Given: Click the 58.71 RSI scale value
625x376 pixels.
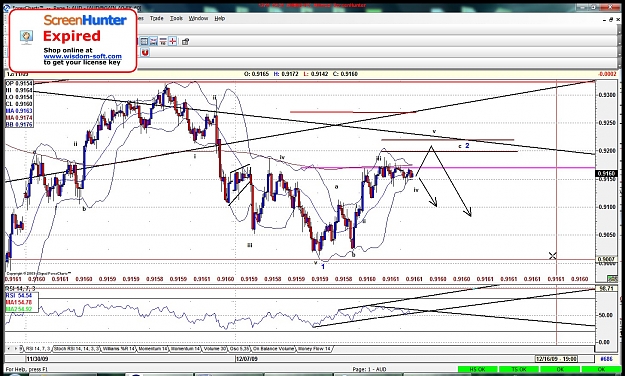Looking at the screenshot, I should click(607, 288).
